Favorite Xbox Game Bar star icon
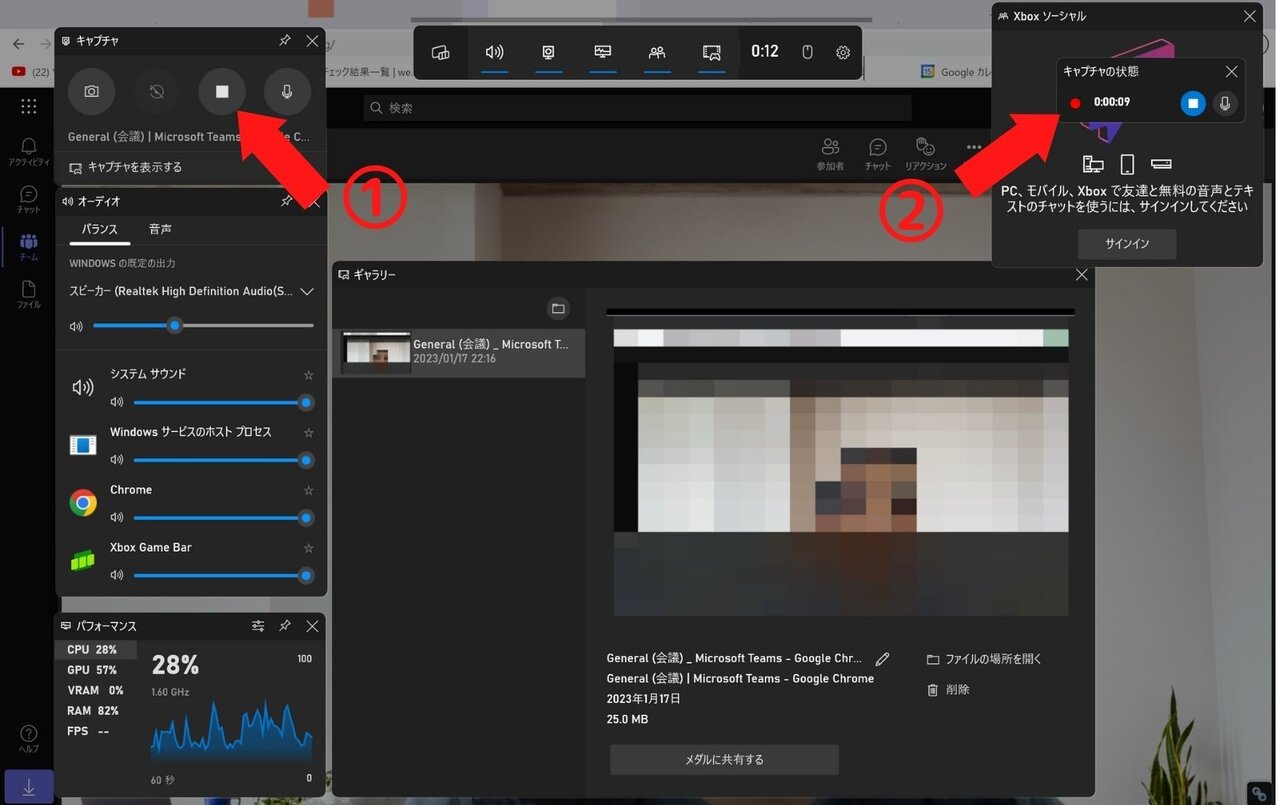The width and height of the screenshot is (1280, 805). click(308, 548)
